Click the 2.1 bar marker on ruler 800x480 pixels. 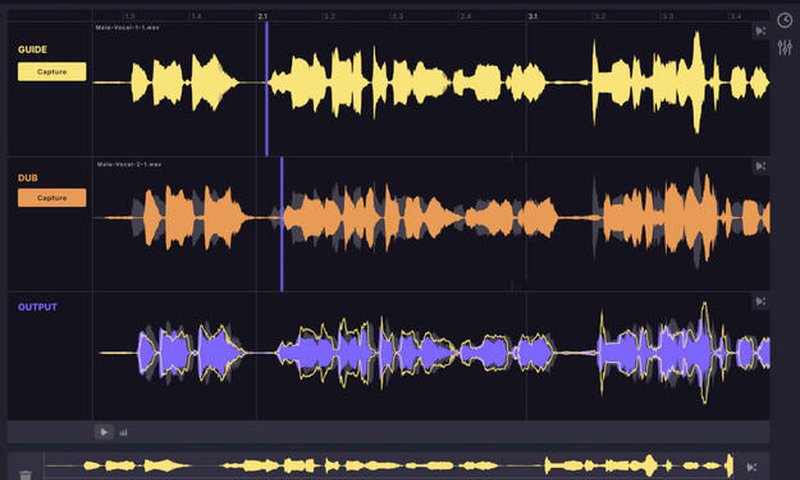262,17
